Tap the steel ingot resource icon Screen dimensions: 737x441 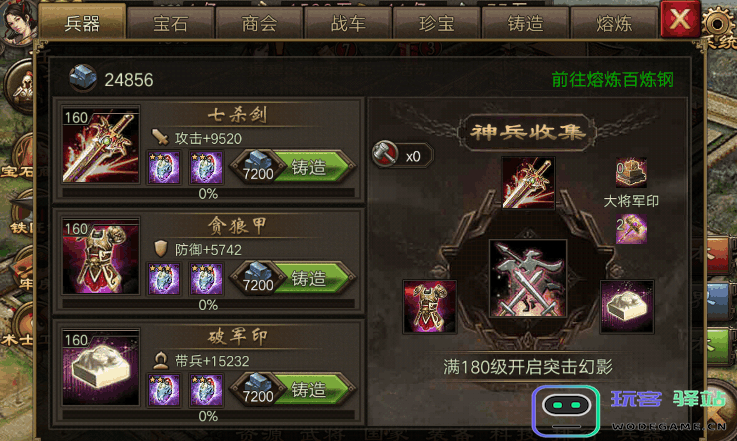[x=83, y=78]
